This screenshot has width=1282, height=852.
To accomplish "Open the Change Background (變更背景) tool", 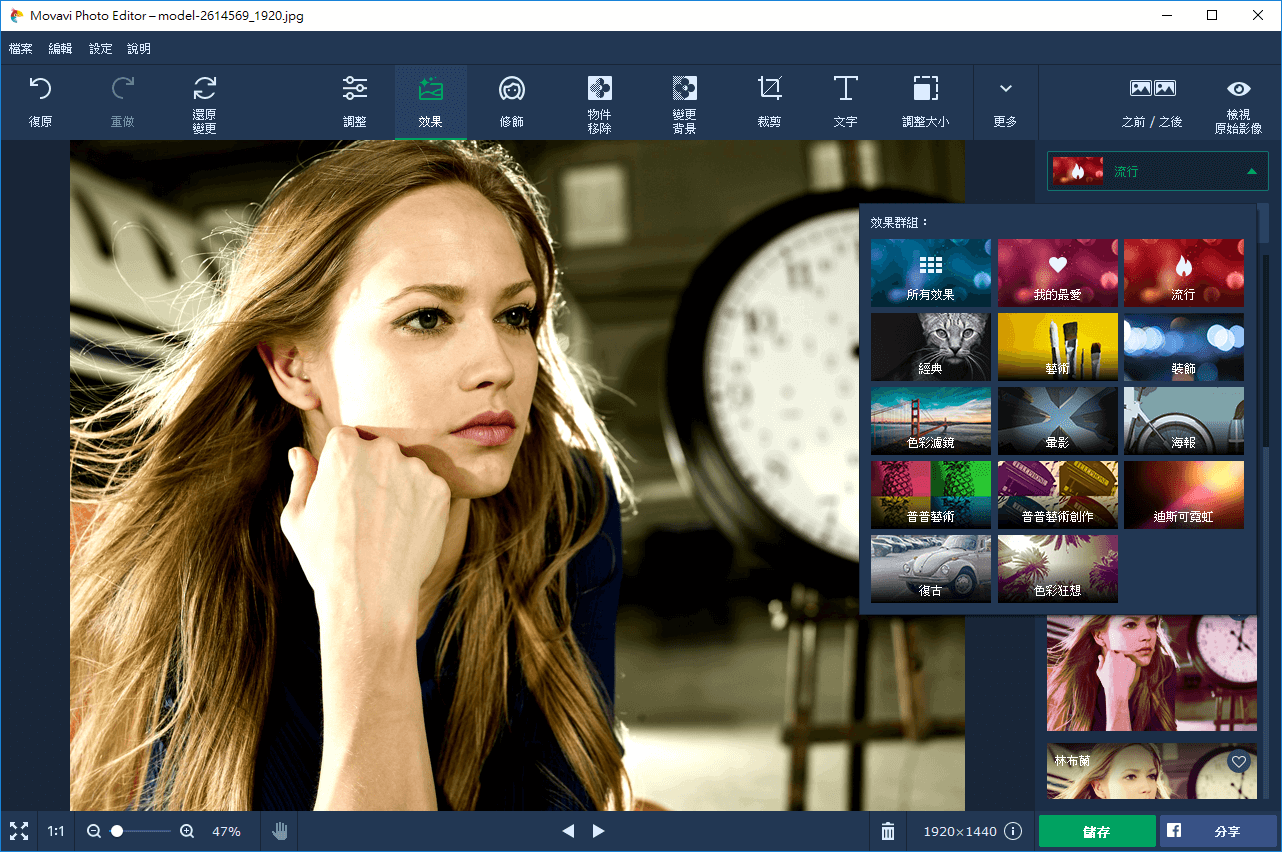I will coord(684,90).
